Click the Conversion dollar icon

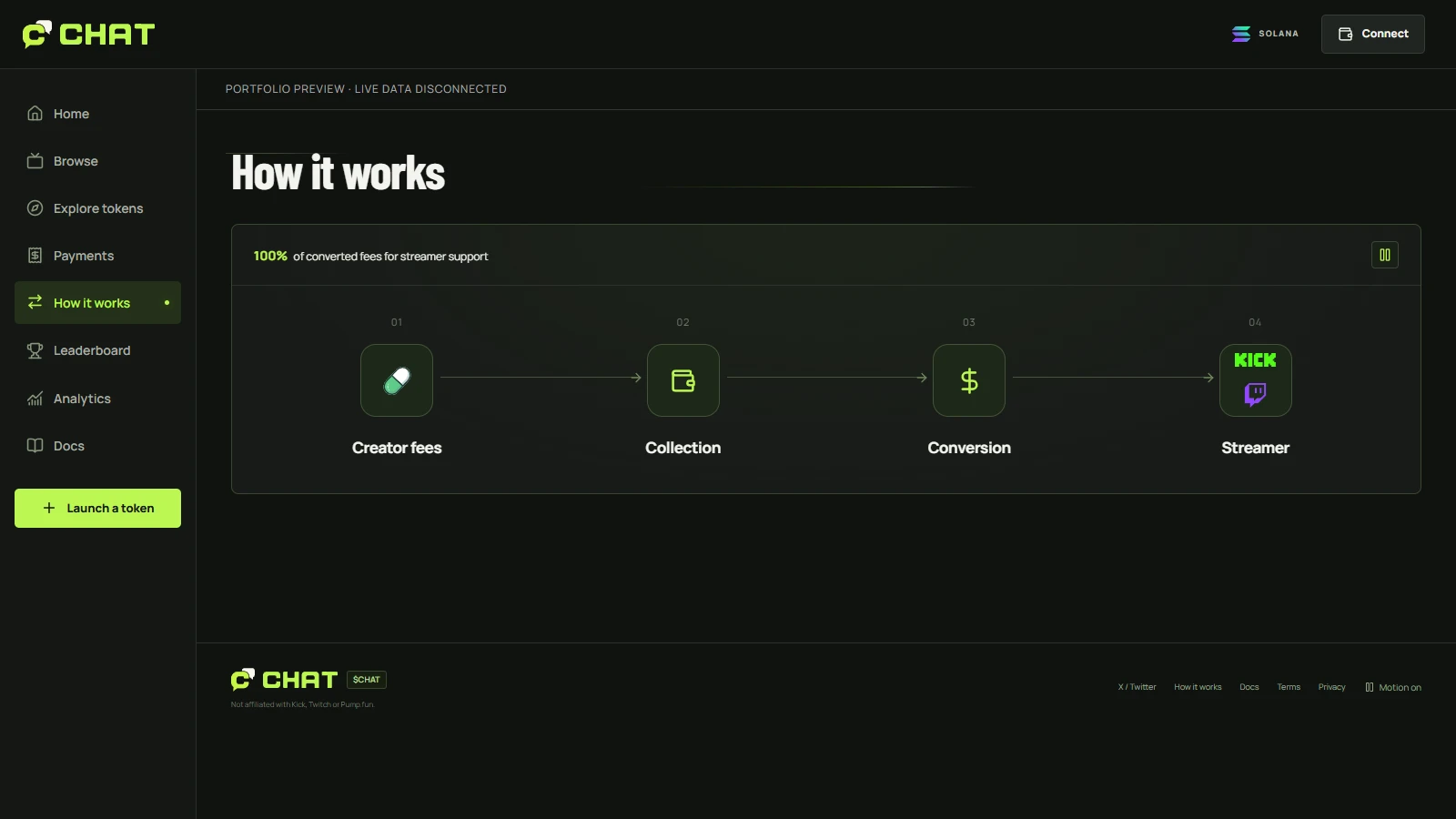969,380
